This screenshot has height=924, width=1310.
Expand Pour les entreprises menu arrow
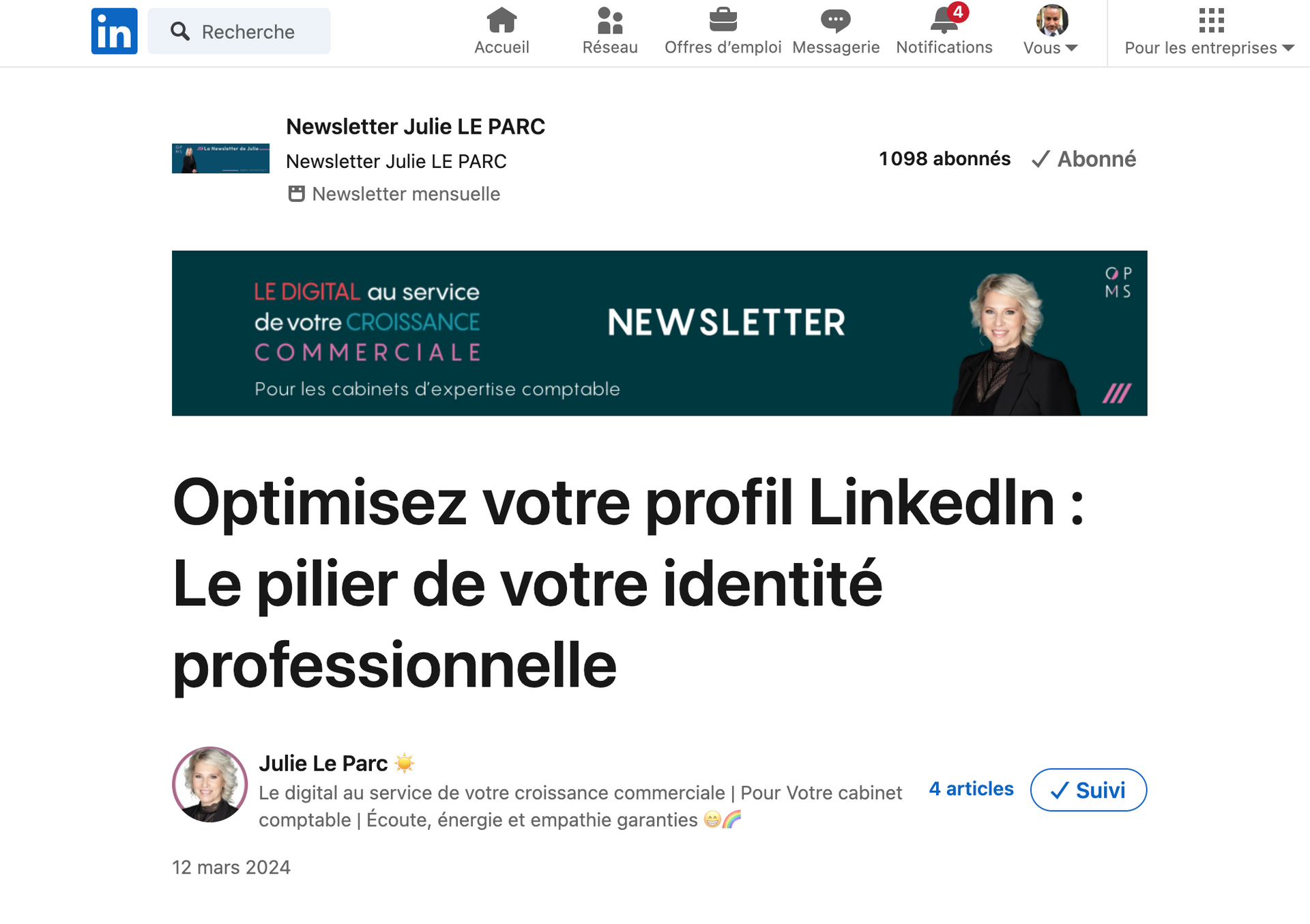1288,48
